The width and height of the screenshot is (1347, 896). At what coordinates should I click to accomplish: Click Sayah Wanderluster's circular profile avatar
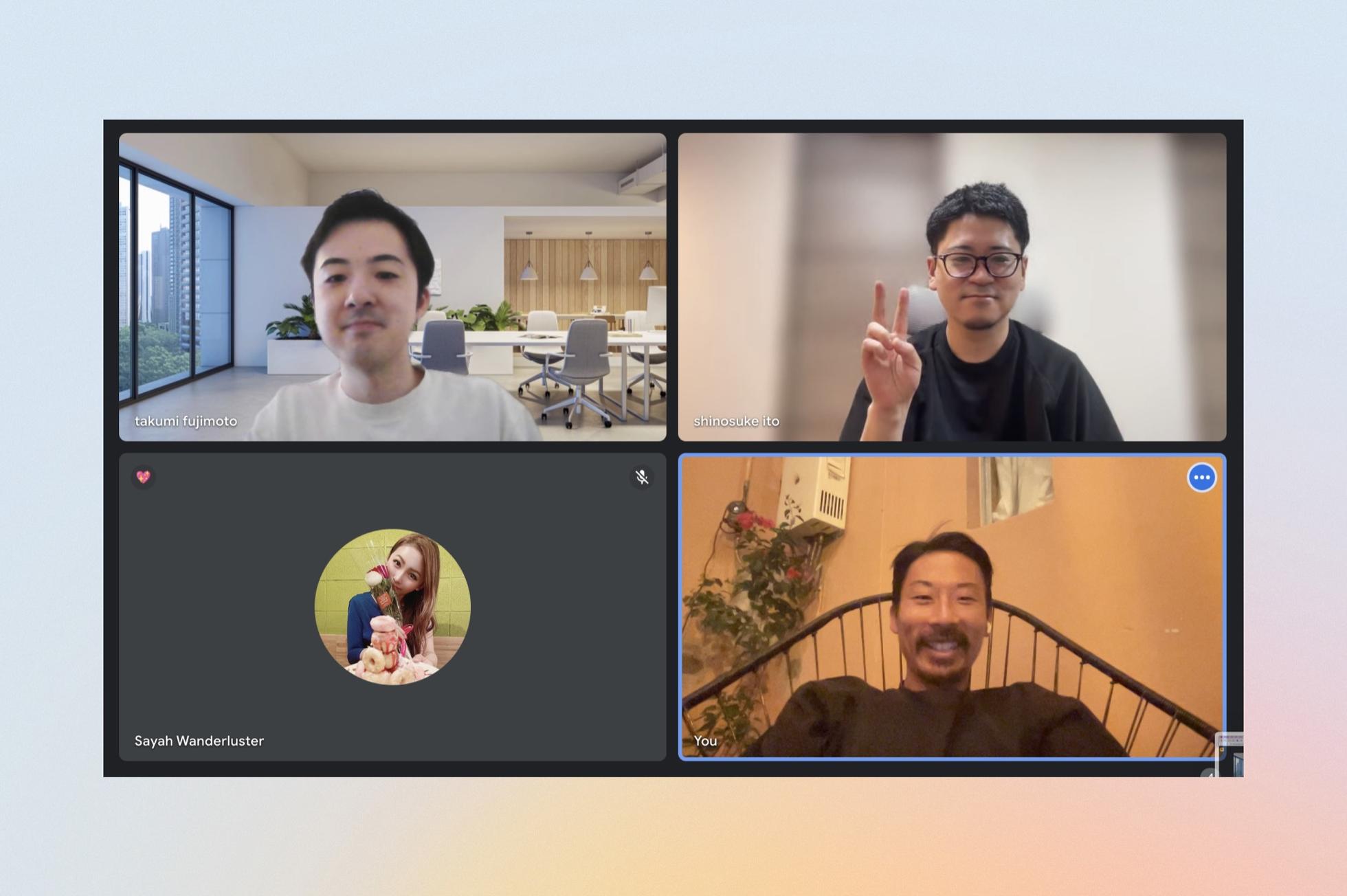[392, 607]
